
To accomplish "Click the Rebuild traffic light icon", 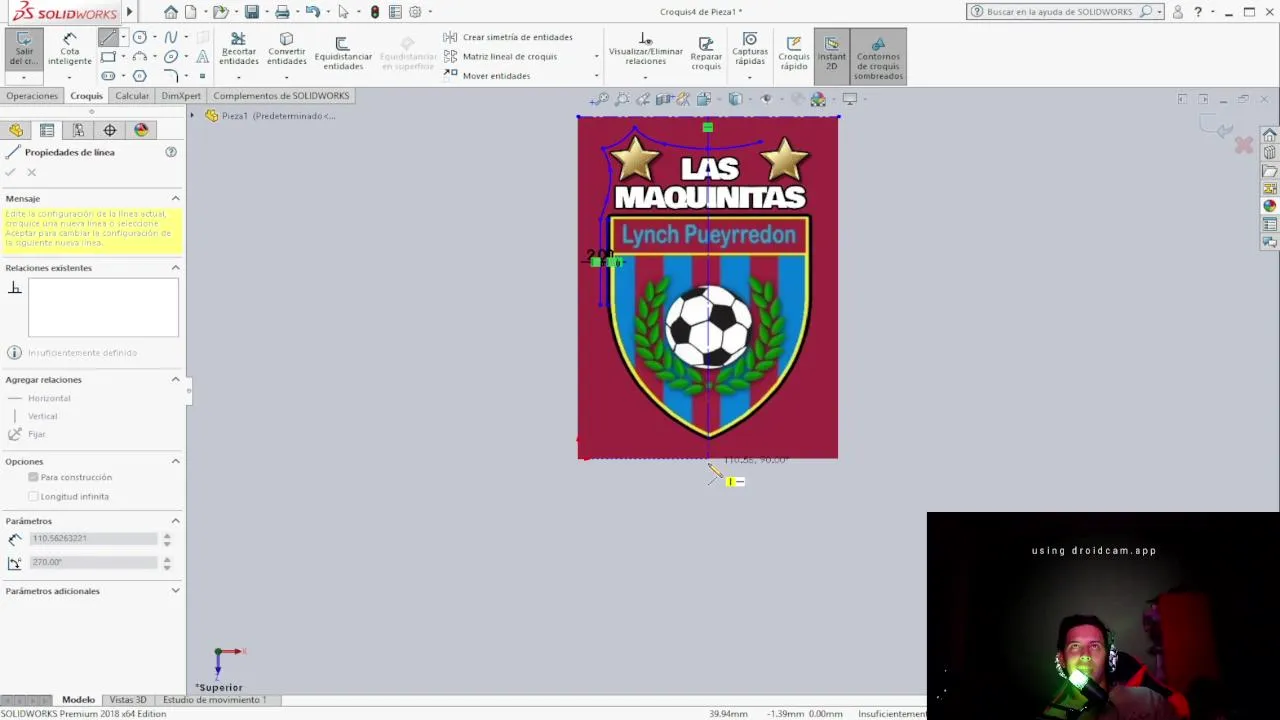I will tap(375, 12).
